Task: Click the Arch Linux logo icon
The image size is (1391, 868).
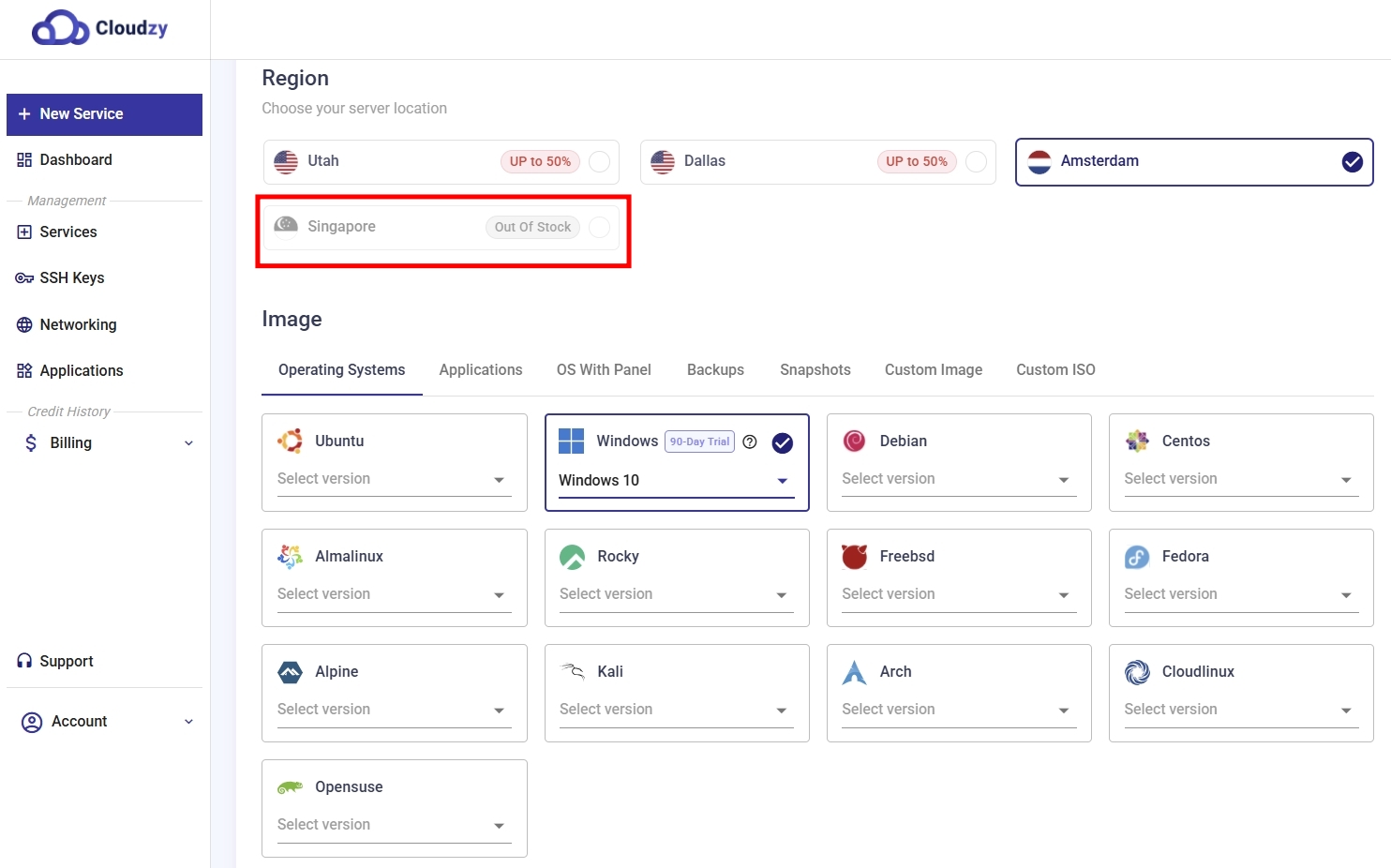Action: [x=854, y=672]
